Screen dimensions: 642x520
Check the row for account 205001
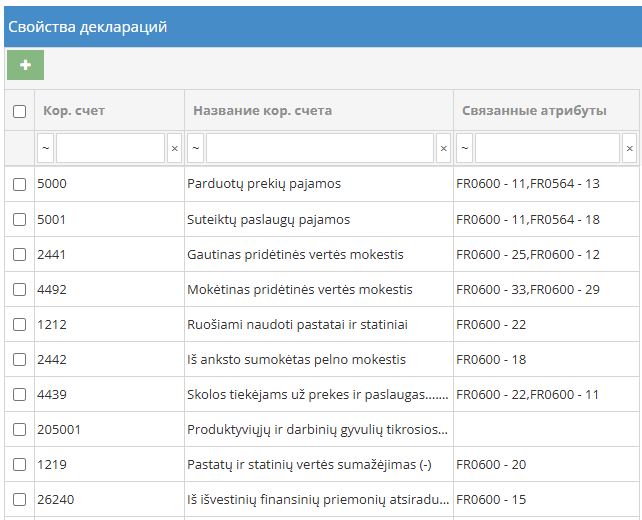19,430
